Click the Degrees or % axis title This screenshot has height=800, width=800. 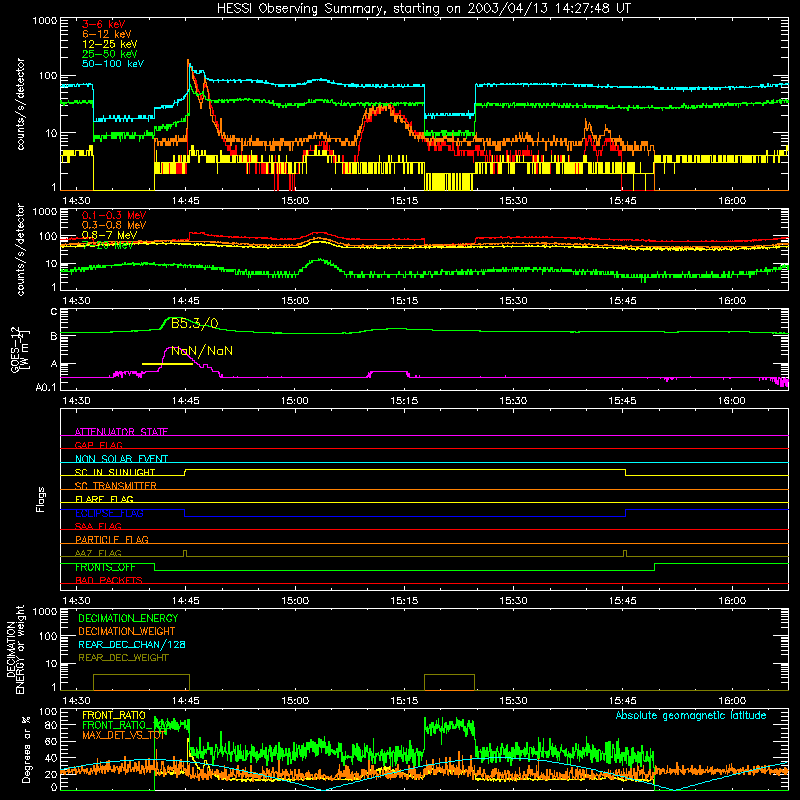tap(27, 749)
